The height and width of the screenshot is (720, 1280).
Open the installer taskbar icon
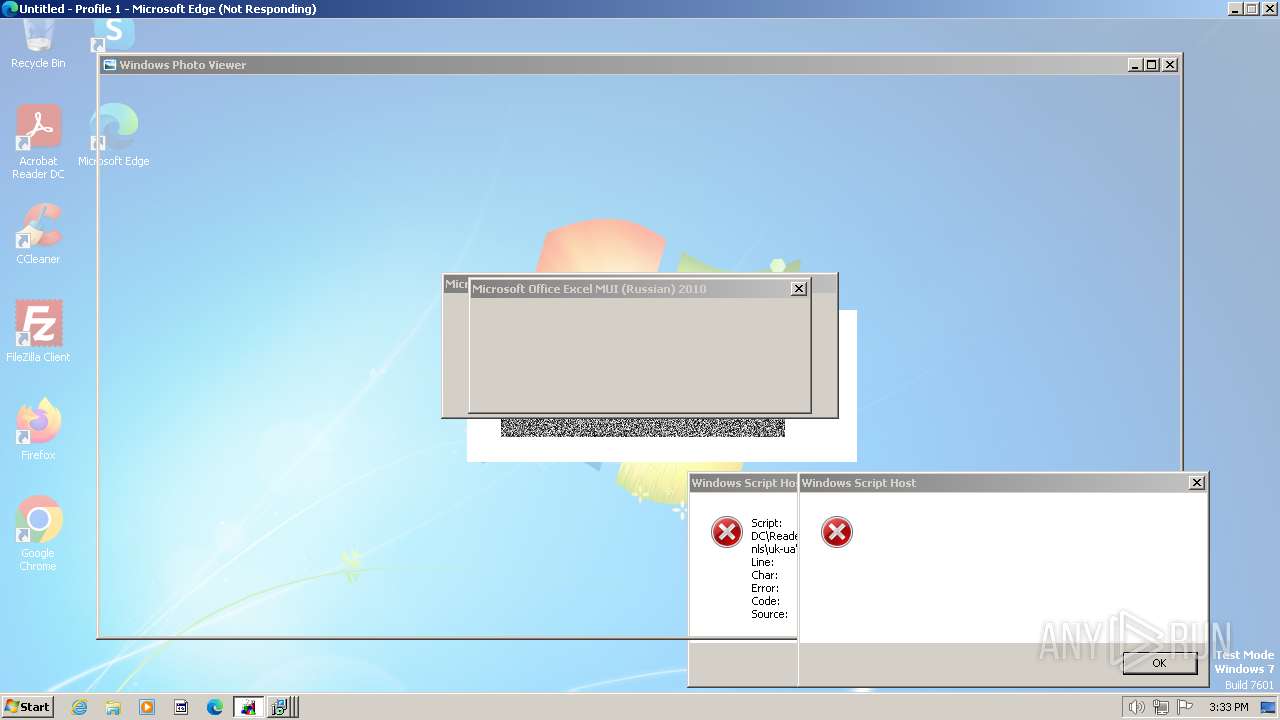pos(280,707)
